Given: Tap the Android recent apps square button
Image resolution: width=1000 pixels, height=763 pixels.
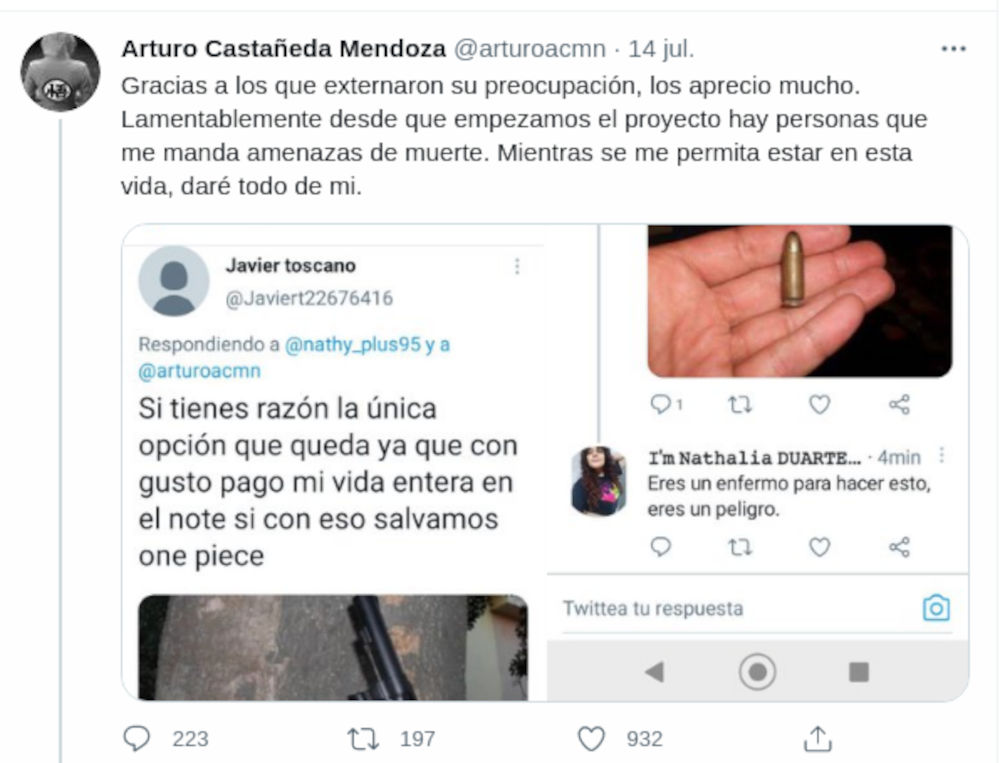Looking at the screenshot, I should pos(858,672).
